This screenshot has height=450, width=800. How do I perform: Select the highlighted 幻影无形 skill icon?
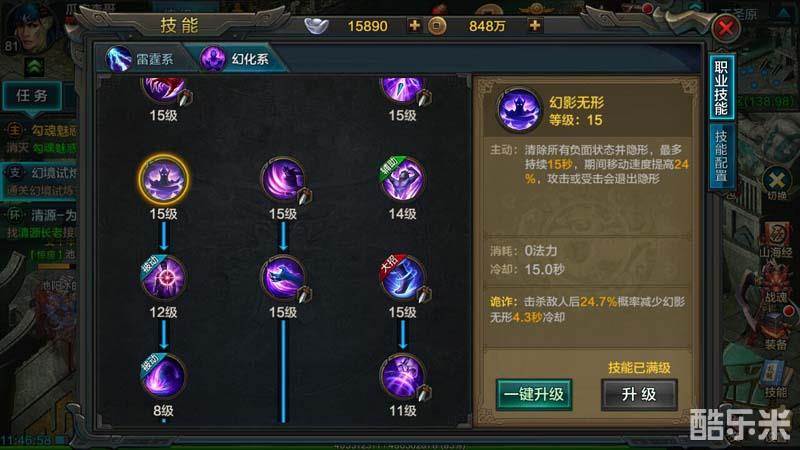163,180
